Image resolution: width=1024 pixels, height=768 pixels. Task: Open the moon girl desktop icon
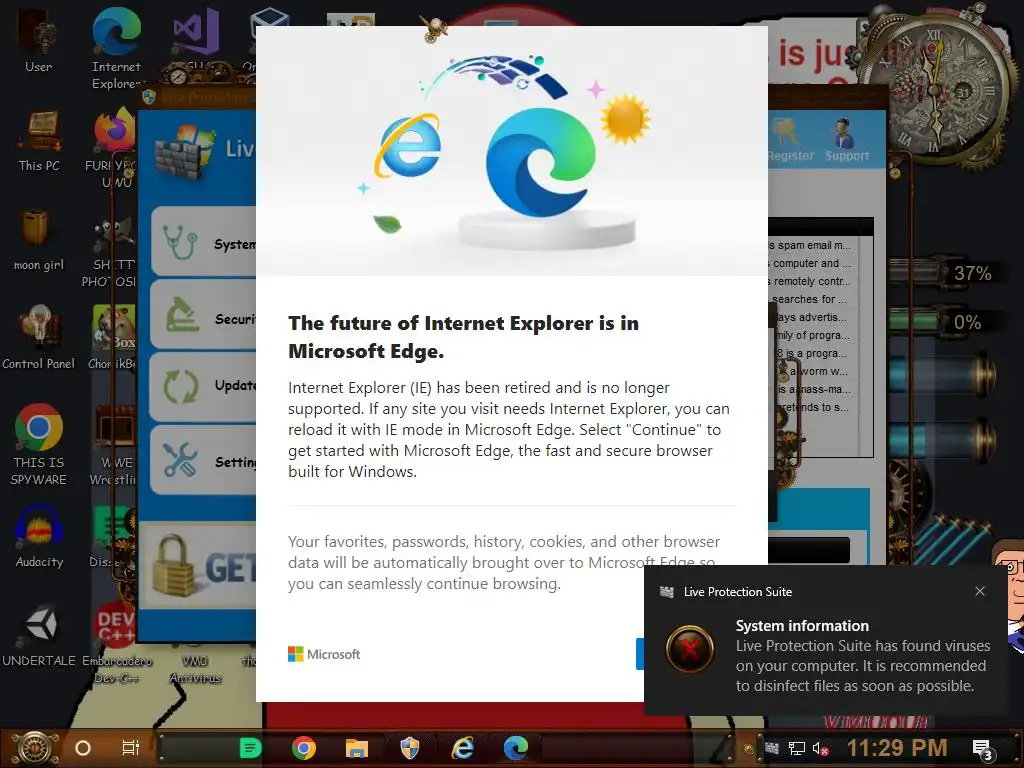[39, 239]
